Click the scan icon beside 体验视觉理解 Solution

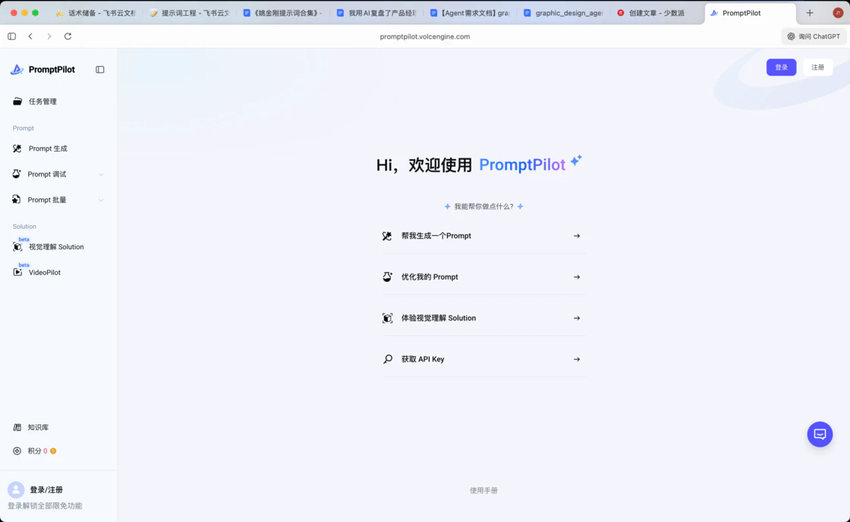[387, 318]
